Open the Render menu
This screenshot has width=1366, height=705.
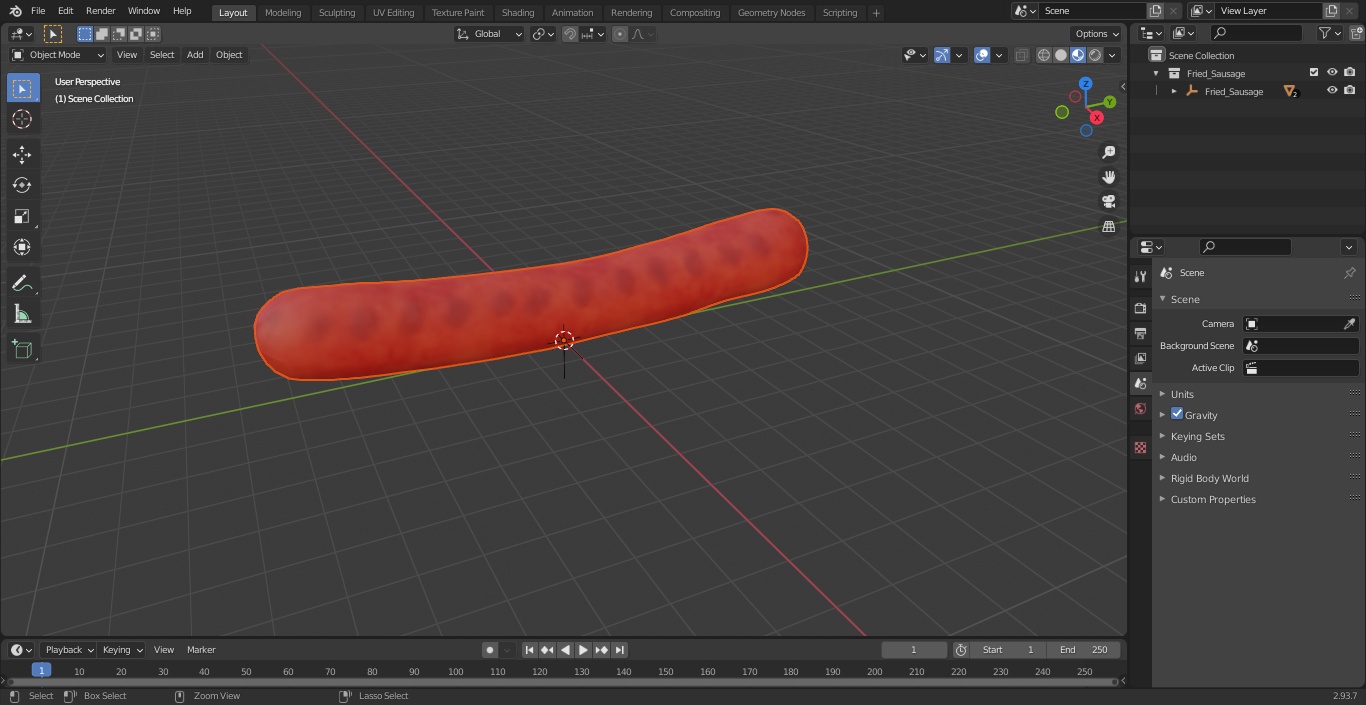tap(100, 11)
